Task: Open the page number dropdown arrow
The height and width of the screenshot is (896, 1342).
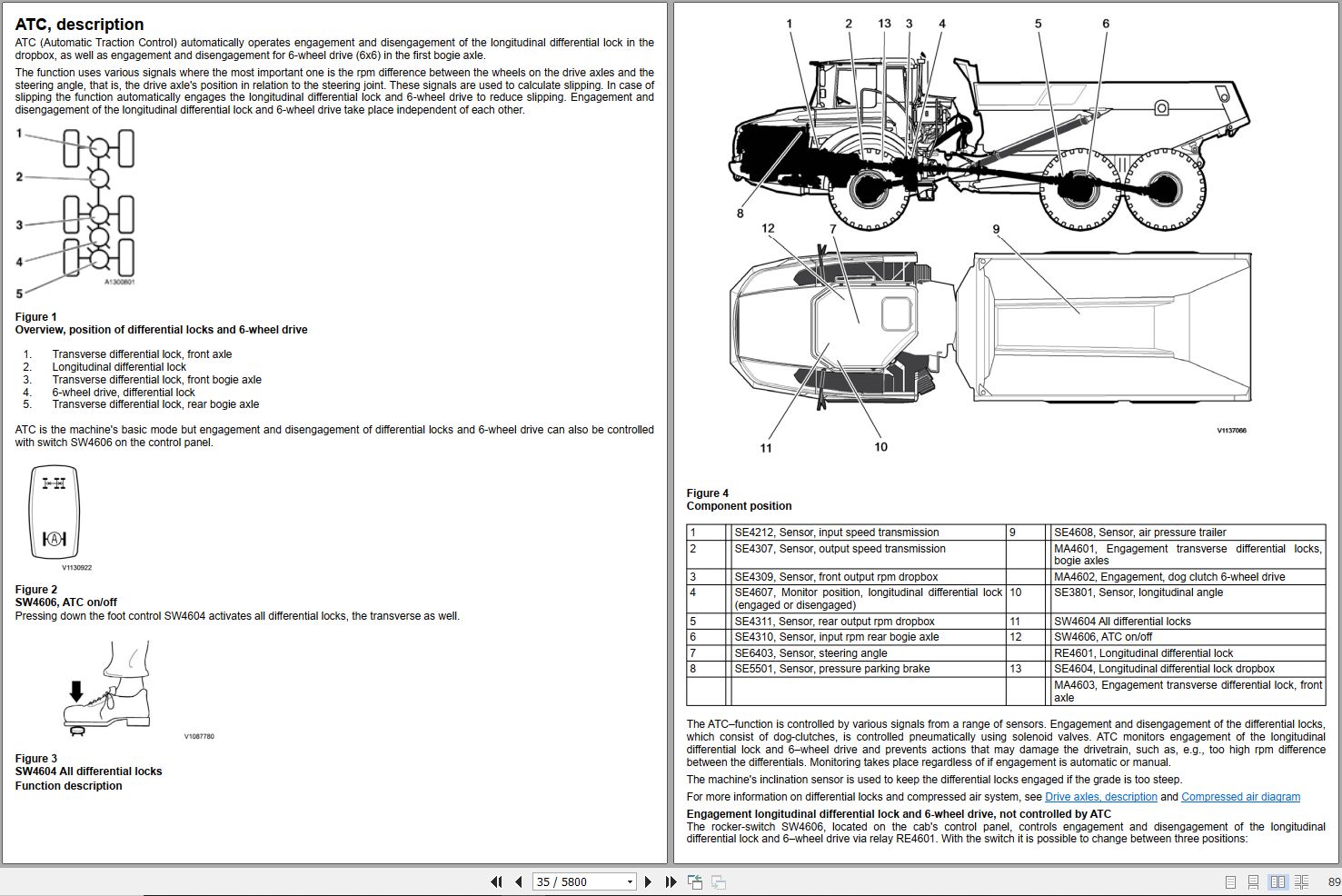Action: [630, 882]
